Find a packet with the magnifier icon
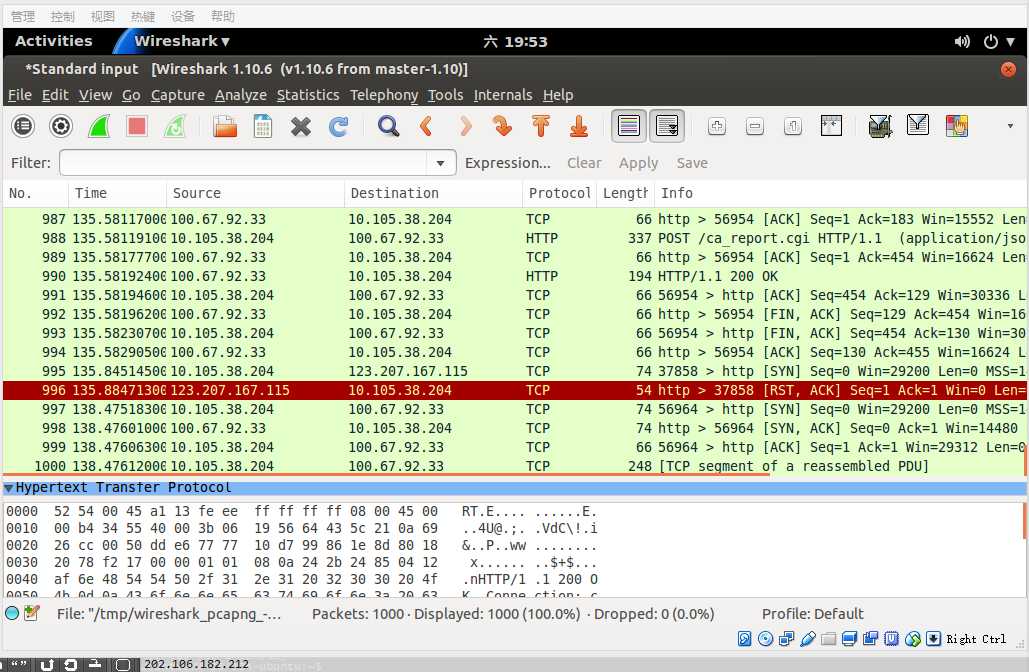This screenshot has height=672, width=1029. (388, 125)
